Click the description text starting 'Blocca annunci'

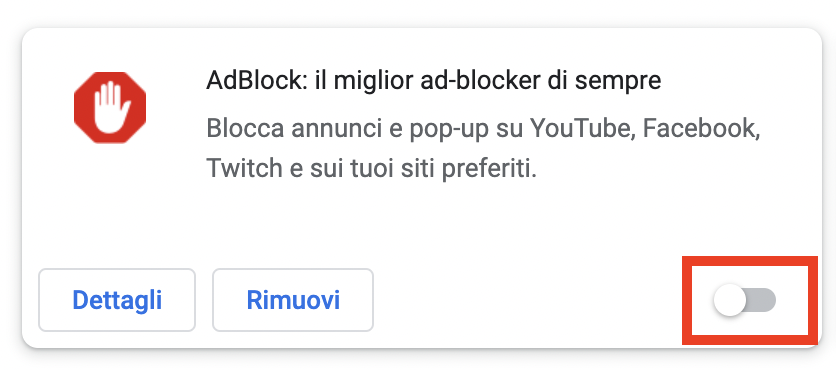click(483, 148)
